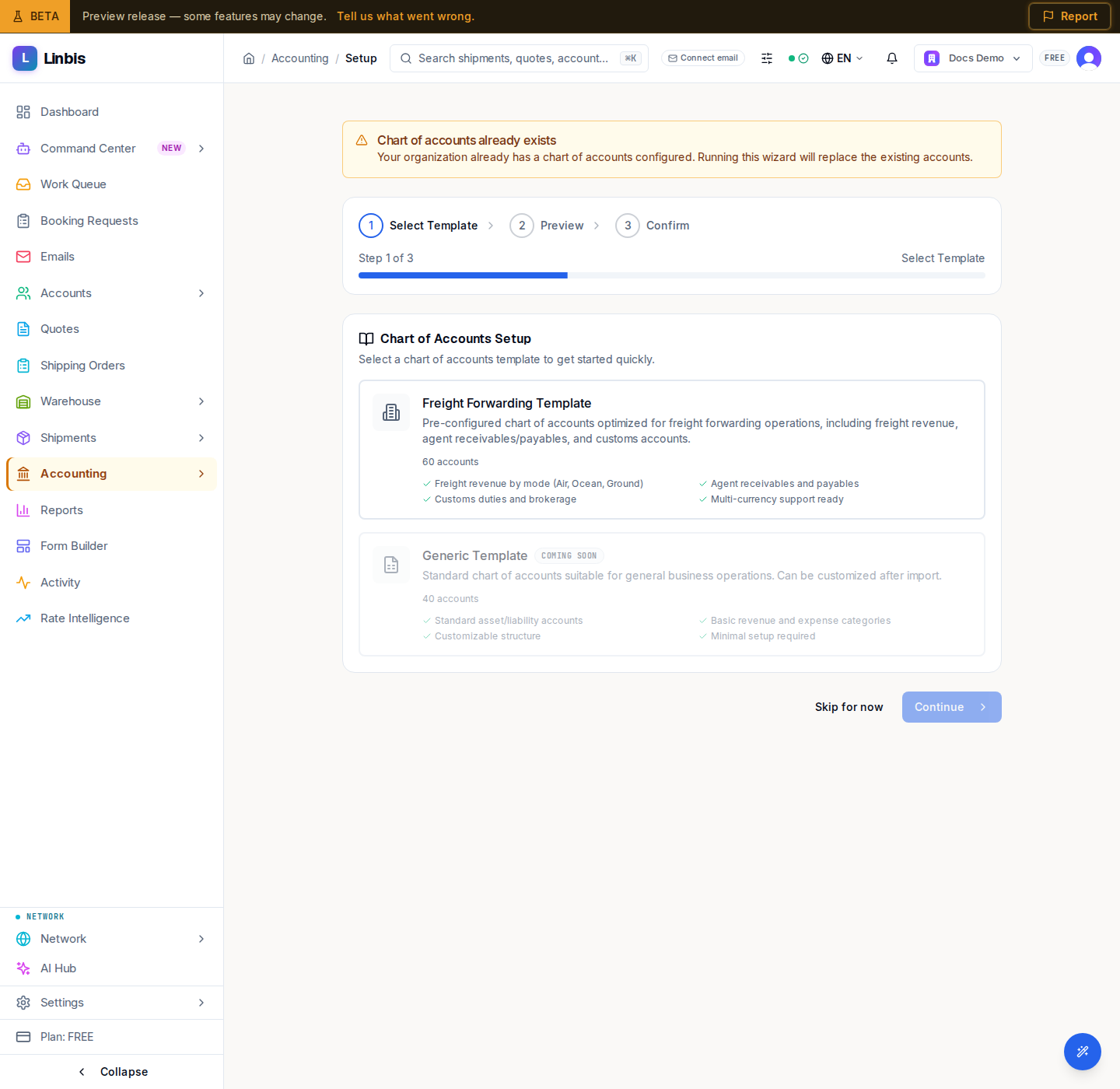This screenshot has width=1120, height=1089.
Task: Go to the Confirm step
Action: click(x=653, y=226)
